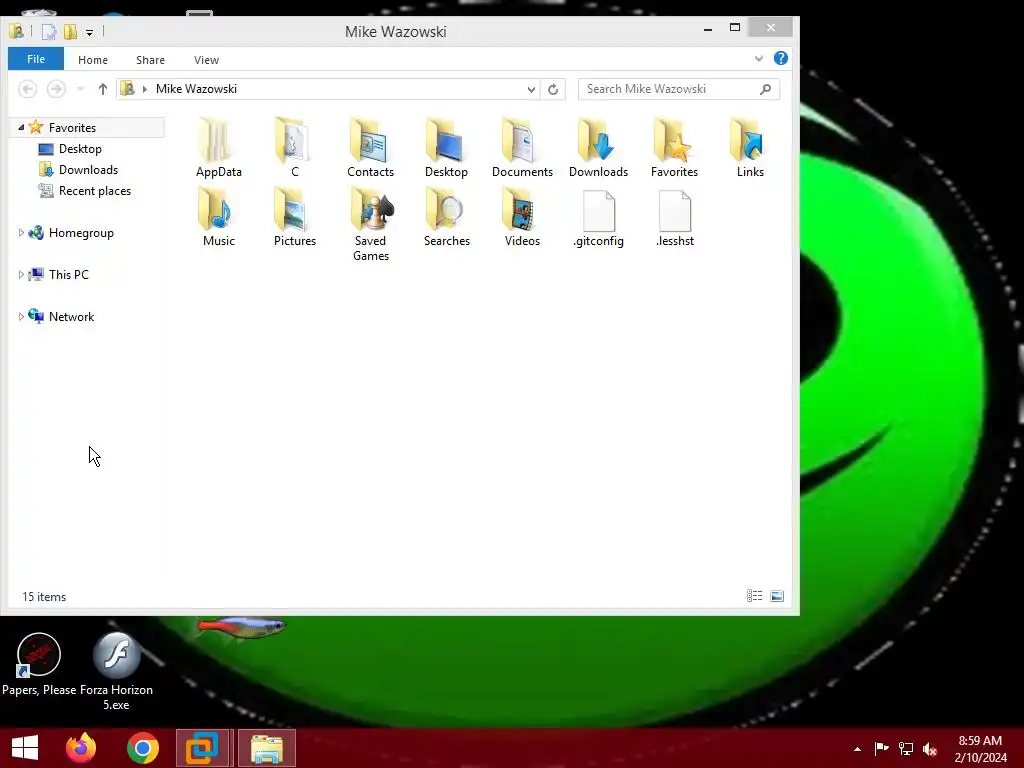Click the Back navigation arrow
This screenshot has height=768, width=1024.
click(x=27, y=89)
